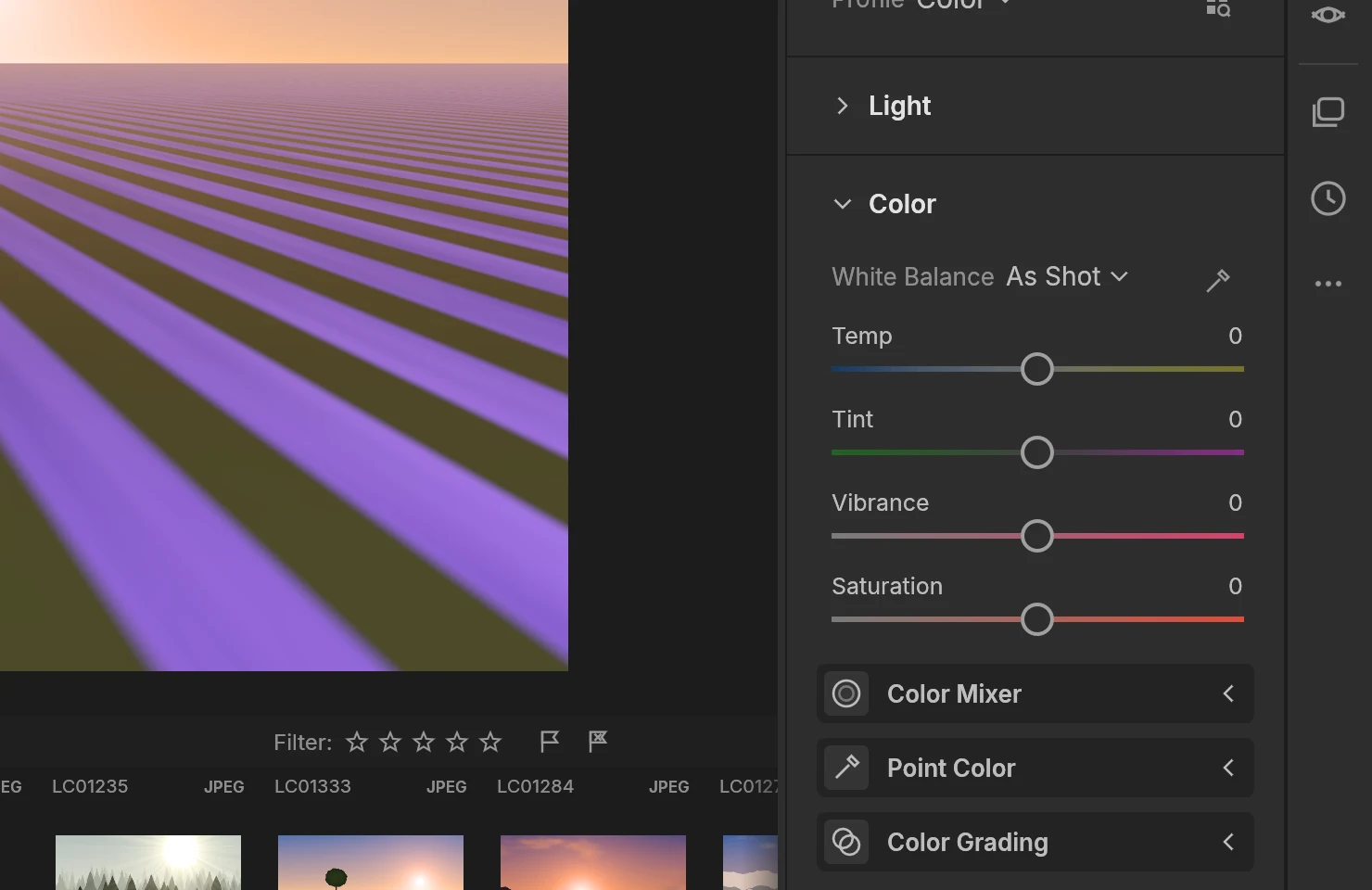Select the LC01333 lone tree thumbnail
The image size is (1372, 890).
click(x=371, y=862)
